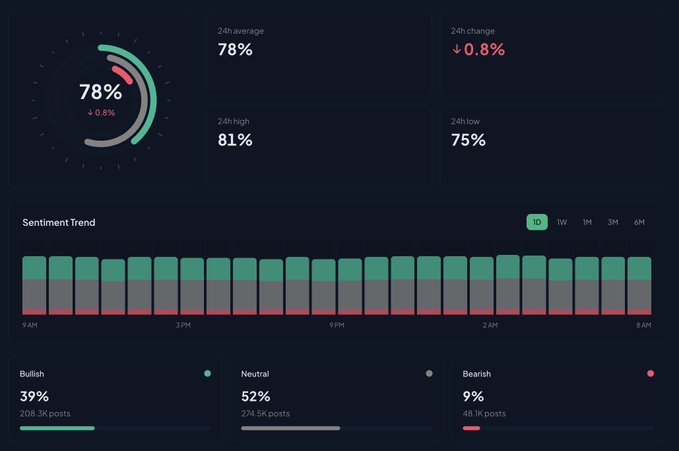Switch to the 1M time range
Viewport: 679px width, 451px height.
pos(587,222)
